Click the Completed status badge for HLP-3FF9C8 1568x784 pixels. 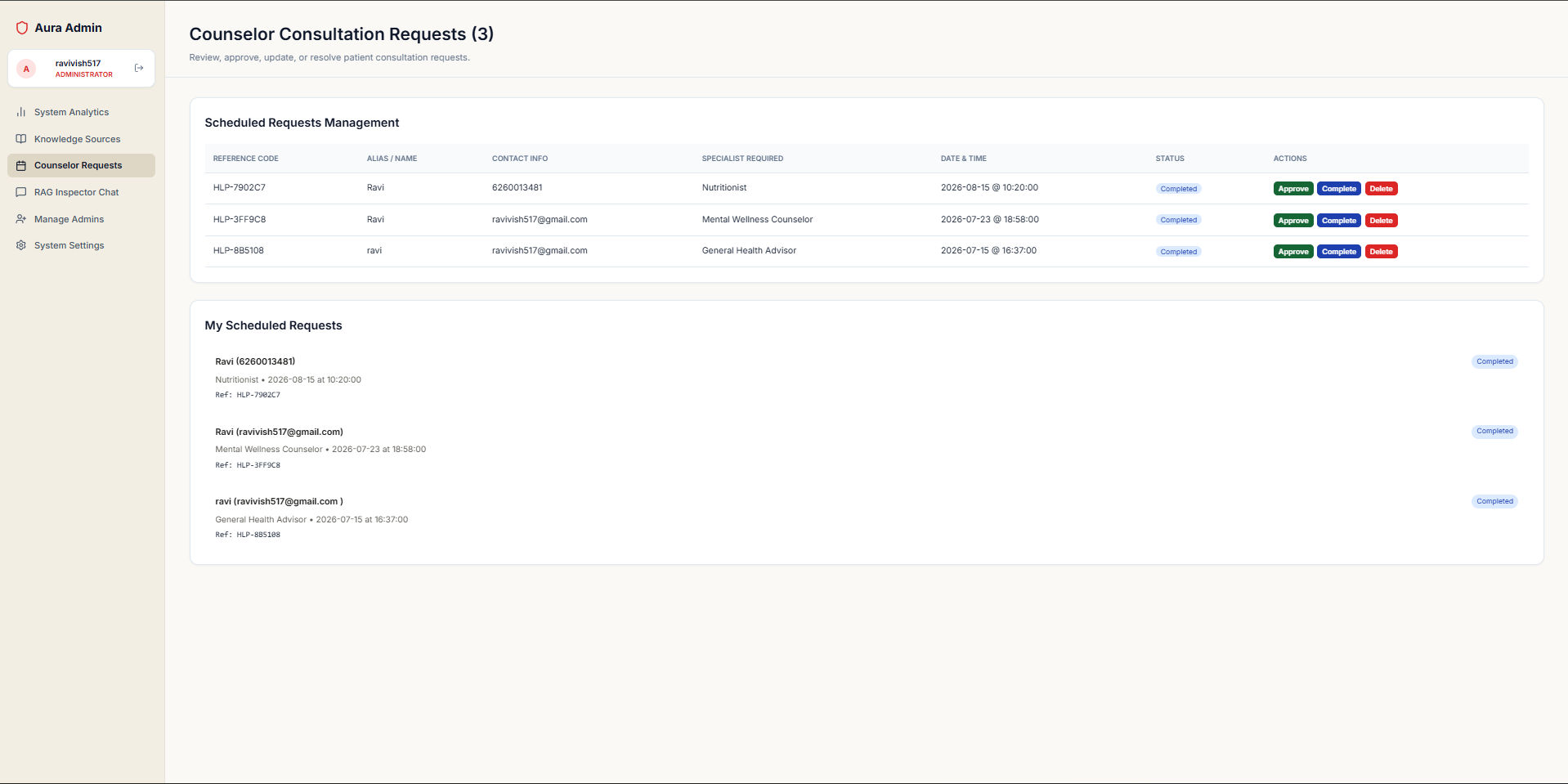[x=1178, y=220]
